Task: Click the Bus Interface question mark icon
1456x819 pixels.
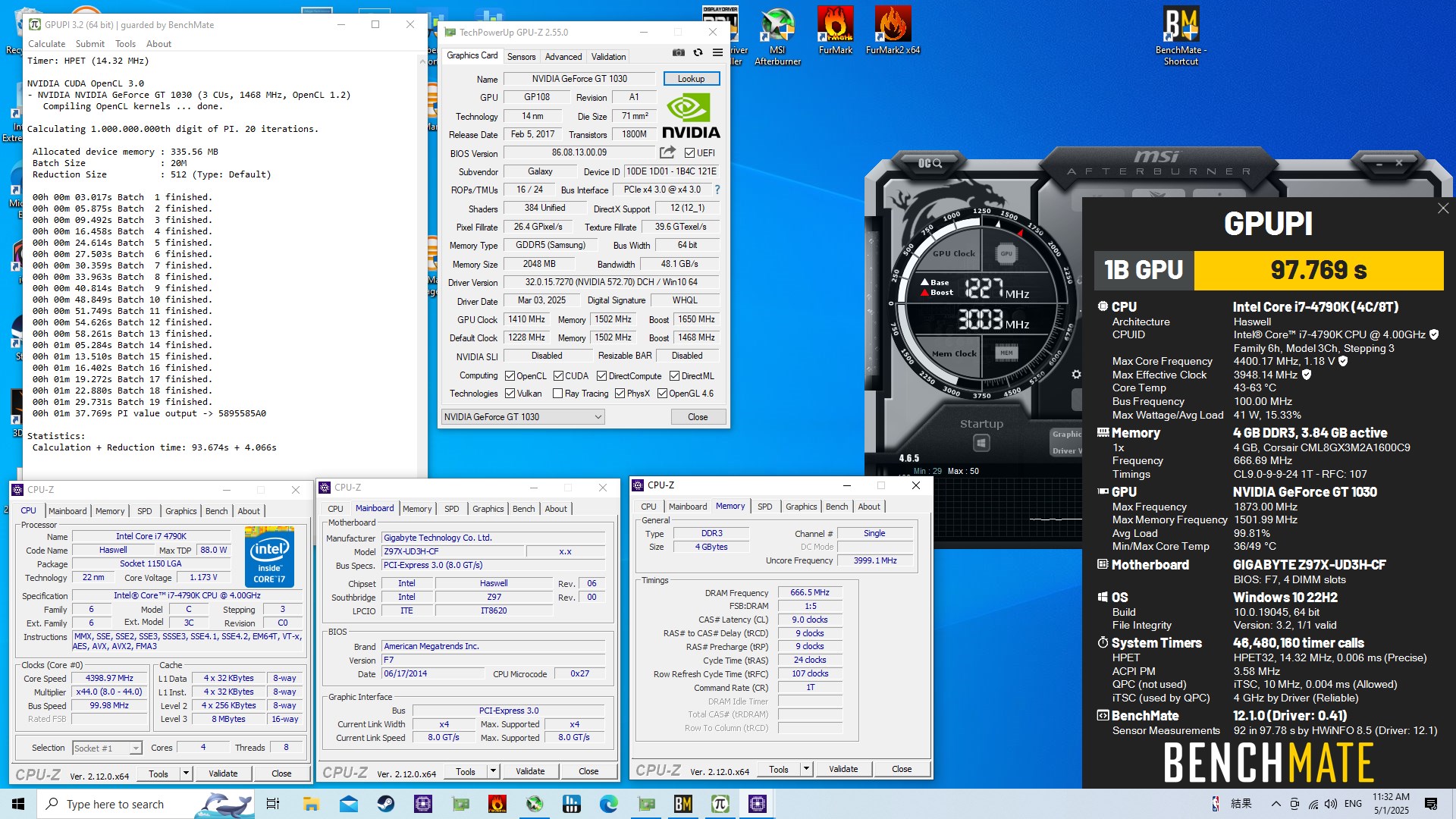Action: 717,190
